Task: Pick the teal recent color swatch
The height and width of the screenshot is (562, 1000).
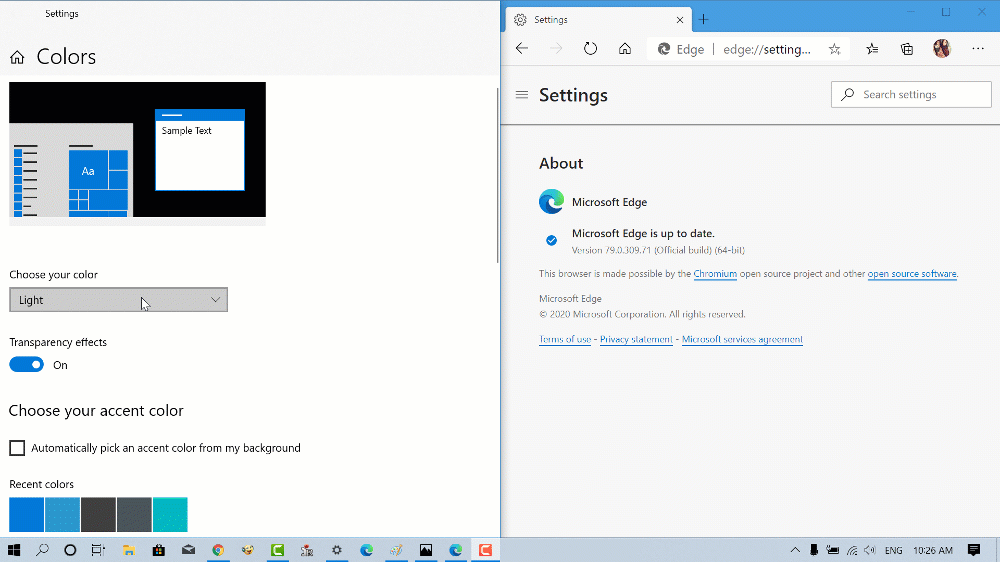Action: [170, 514]
